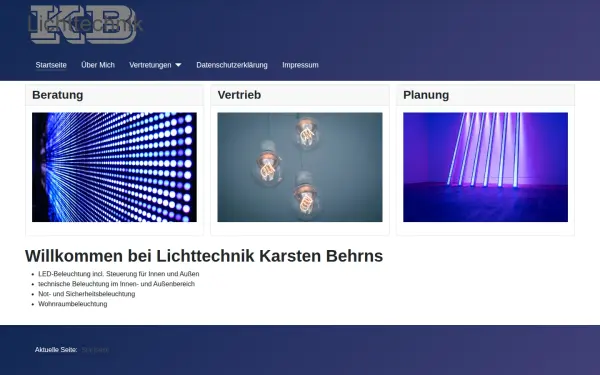Click the faded Startseite breadcrumb in footer
Image resolution: width=600 pixels, height=375 pixels.
tap(95, 350)
